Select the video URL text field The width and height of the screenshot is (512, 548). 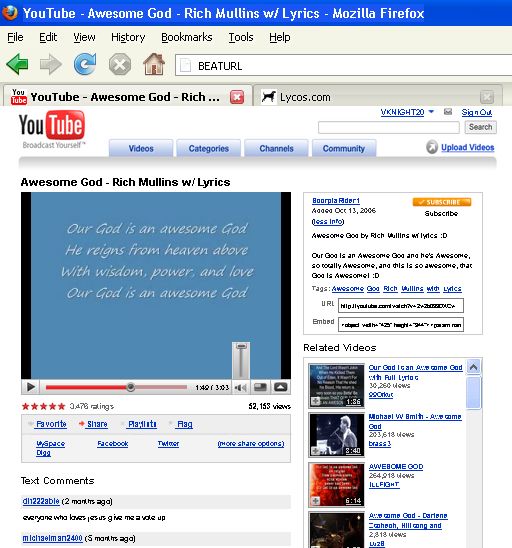[401, 305]
